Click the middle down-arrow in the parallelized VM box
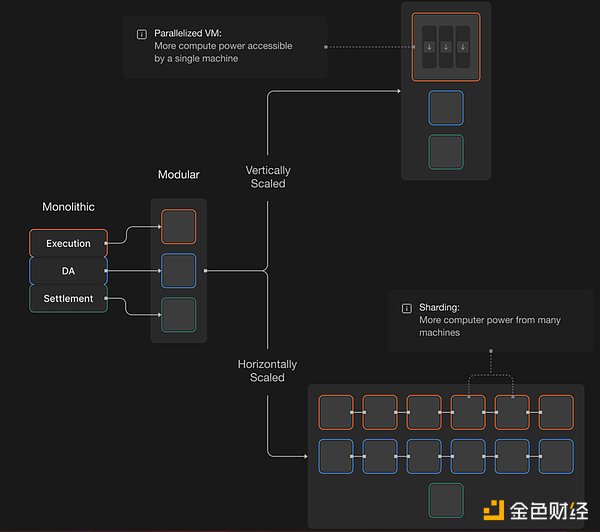Screen dimensions: 600x532 446,47
